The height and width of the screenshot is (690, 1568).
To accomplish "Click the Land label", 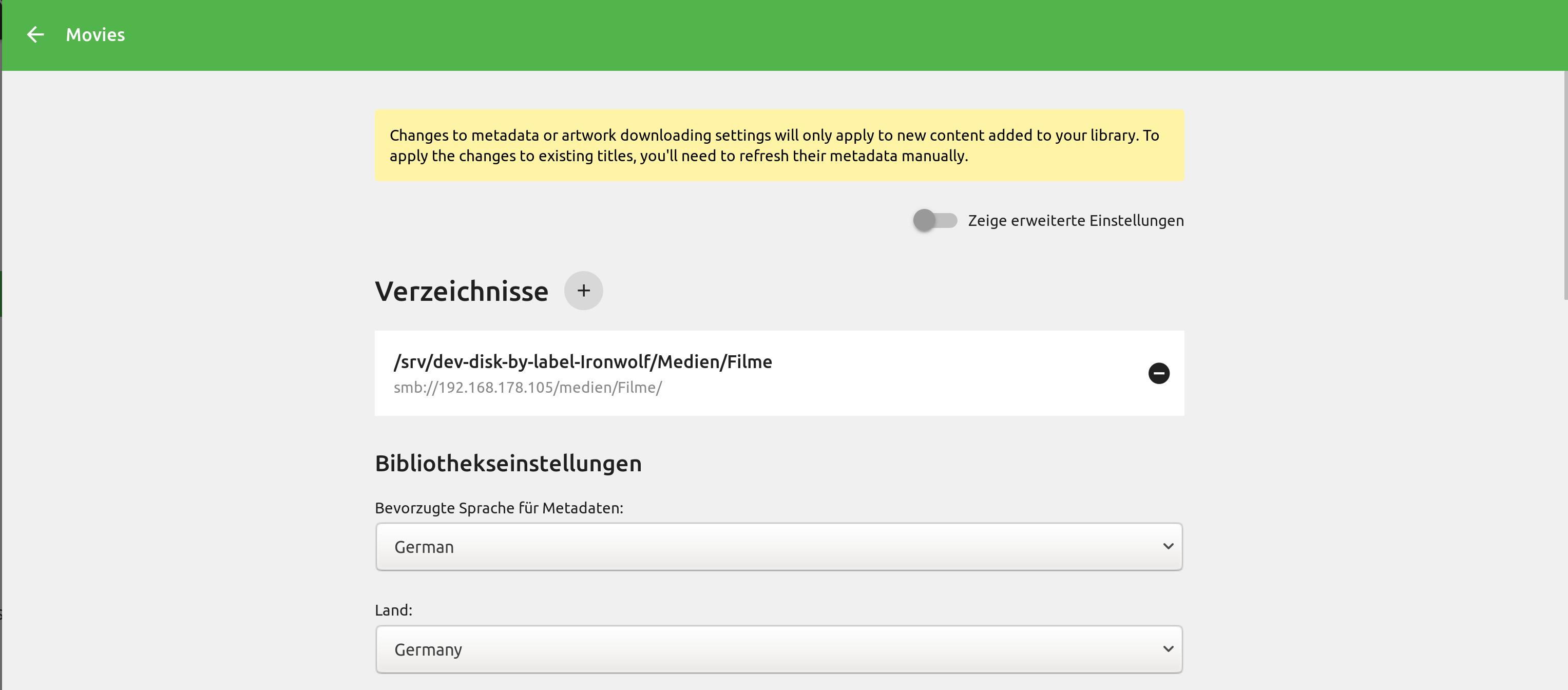I will (393, 610).
